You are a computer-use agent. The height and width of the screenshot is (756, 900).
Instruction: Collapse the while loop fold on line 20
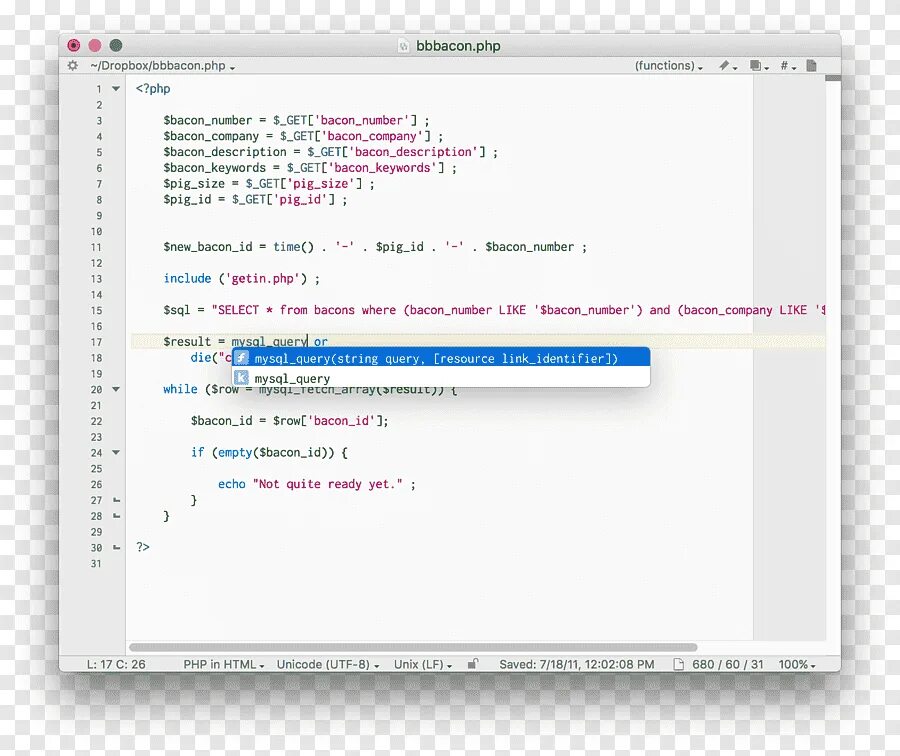[x=116, y=389]
